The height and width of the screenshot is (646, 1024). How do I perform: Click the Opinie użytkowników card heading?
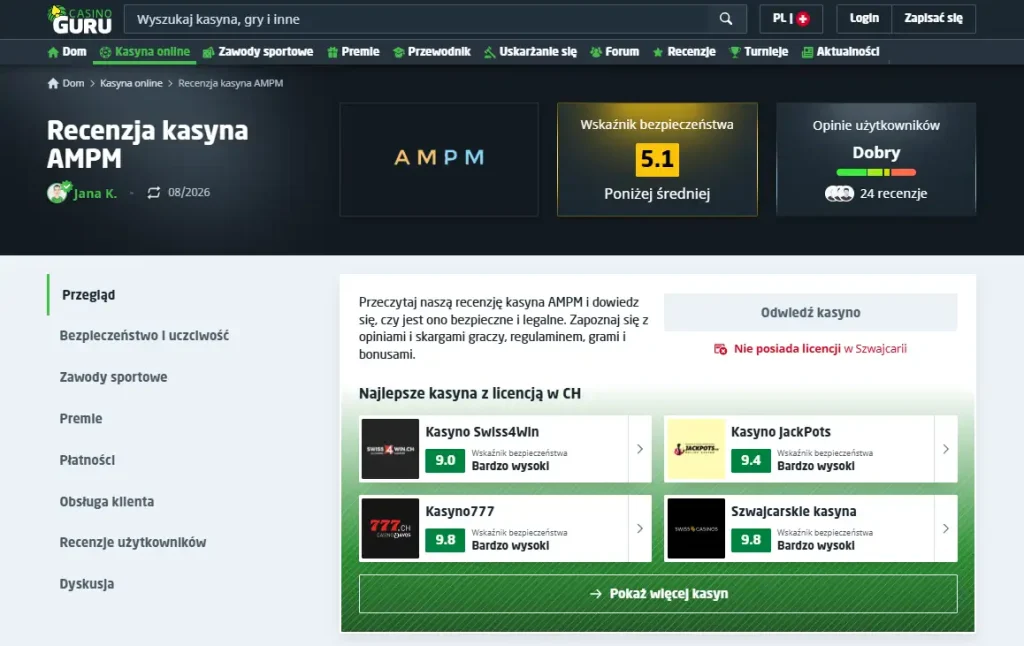point(876,125)
